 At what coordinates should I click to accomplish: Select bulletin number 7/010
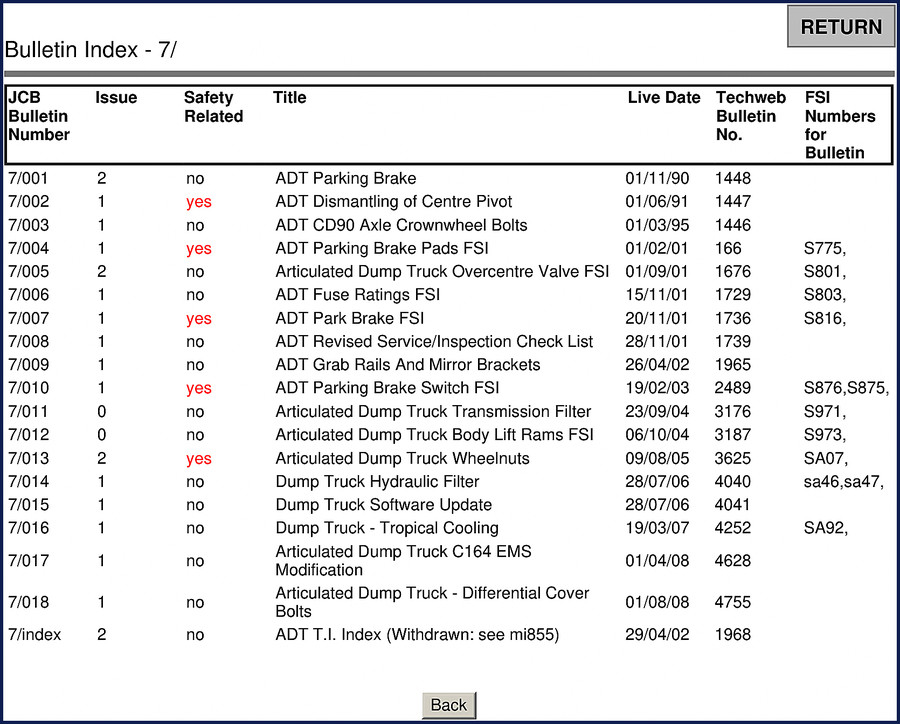(29, 388)
